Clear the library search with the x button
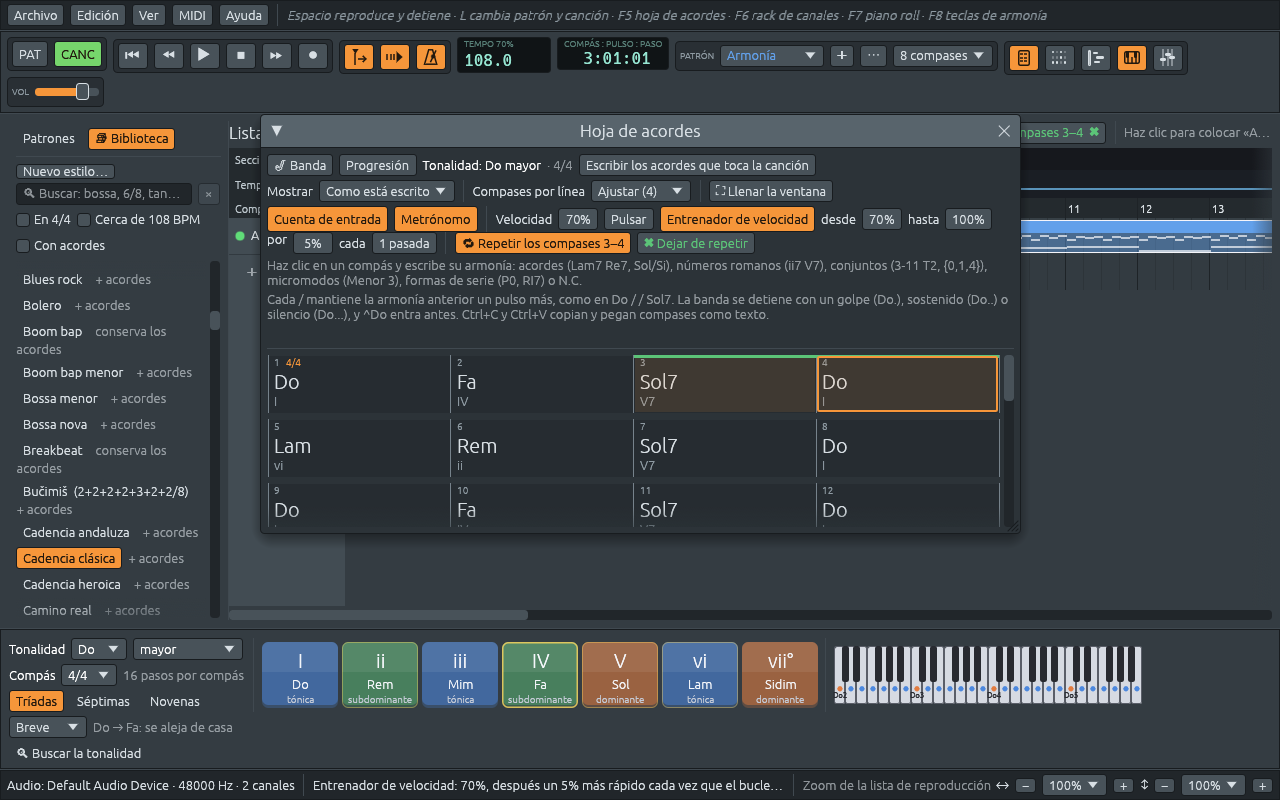The image size is (1280, 800). 208,194
